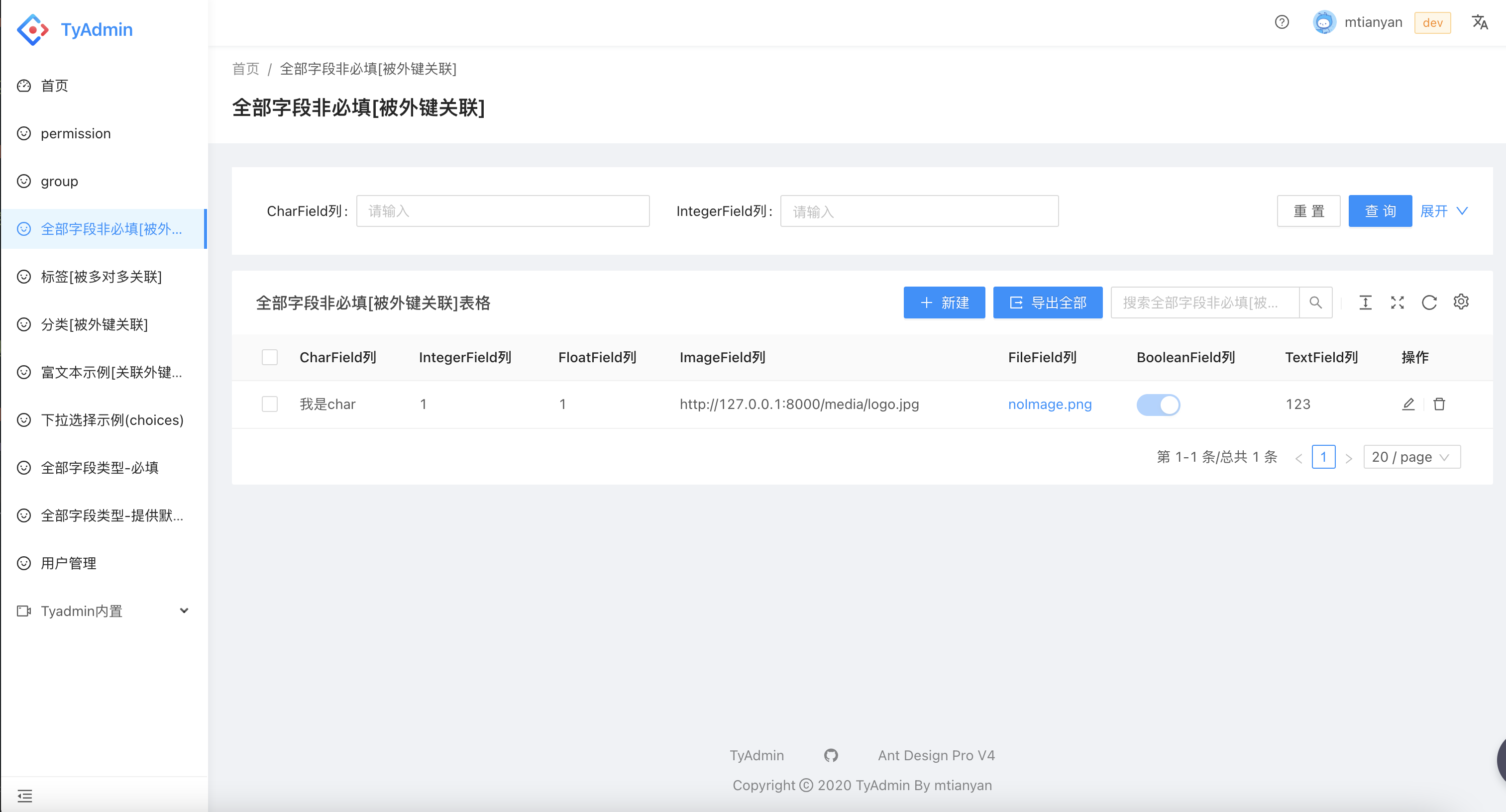Click the search magnifier button
1506x812 pixels.
point(1315,302)
